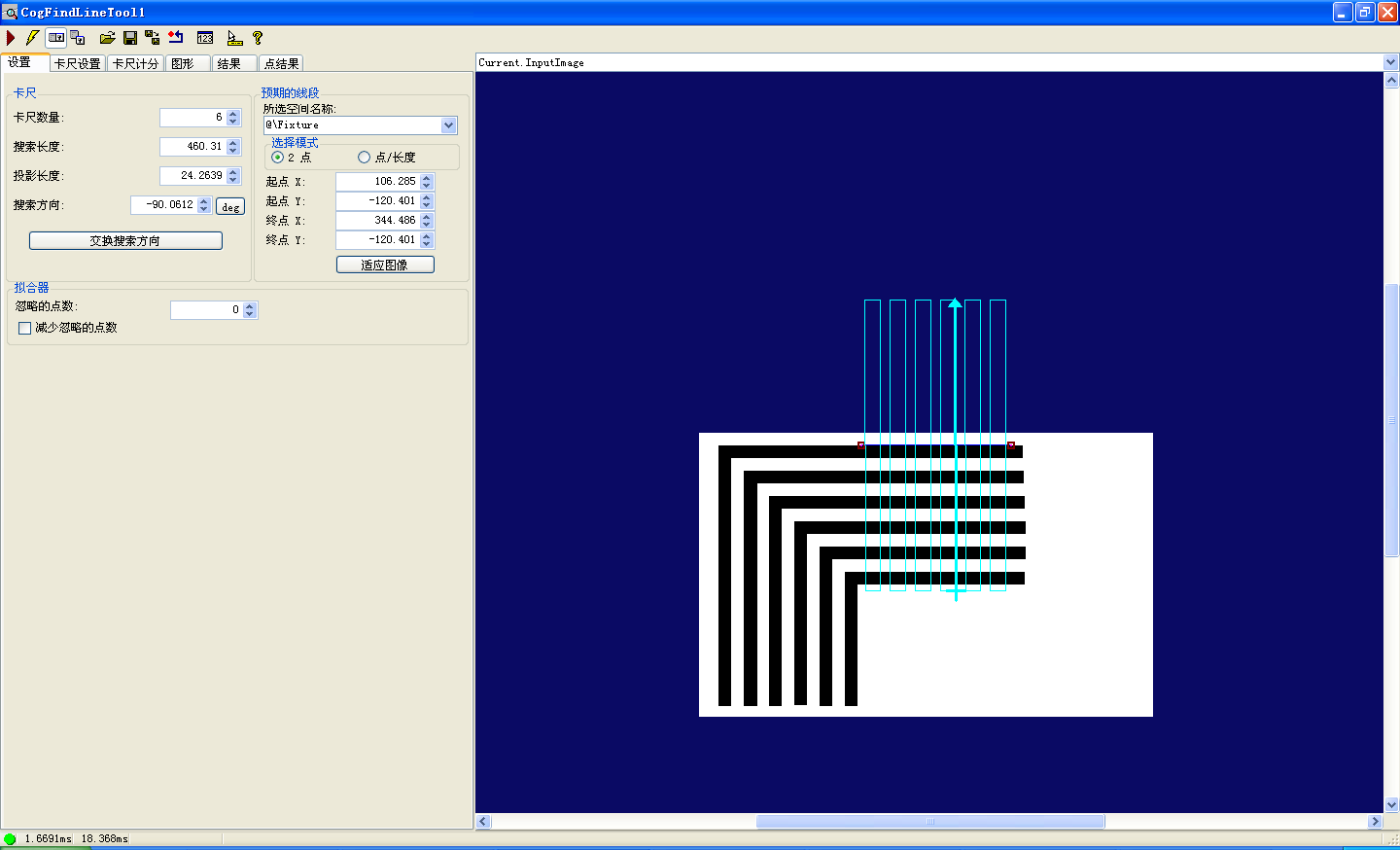Open file with the yellow folder icon
This screenshot has width=1400, height=850.
[x=107, y=38]
